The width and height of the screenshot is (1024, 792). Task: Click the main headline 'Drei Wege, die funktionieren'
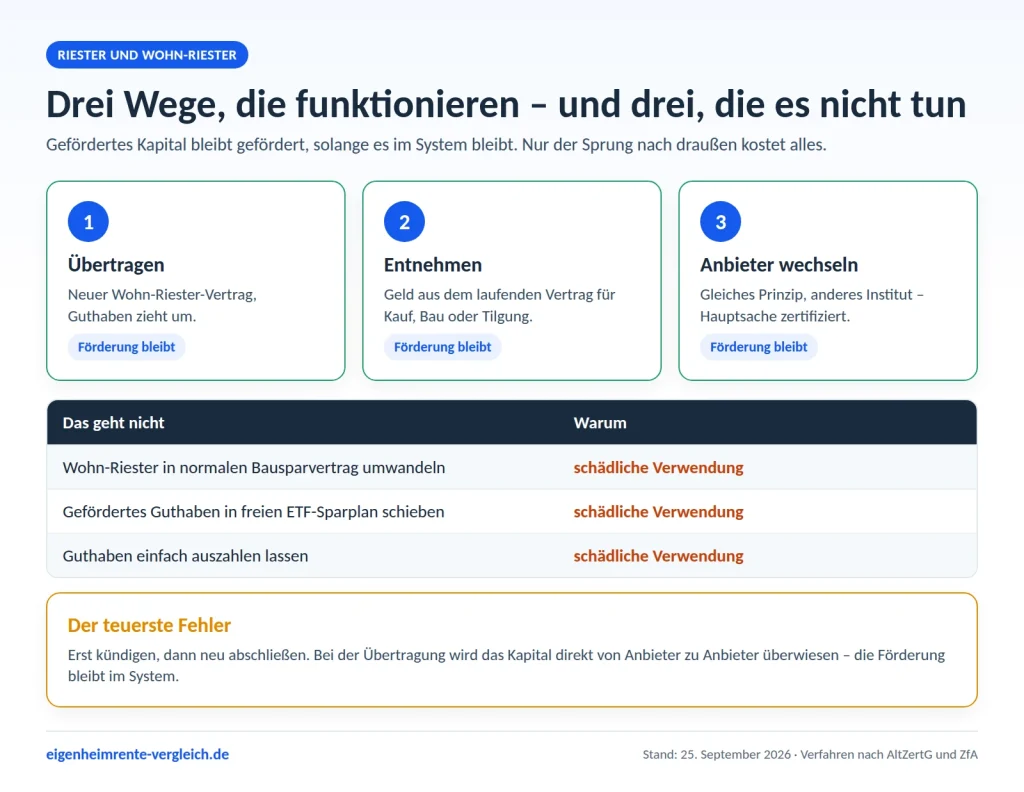tap(506, 104)
